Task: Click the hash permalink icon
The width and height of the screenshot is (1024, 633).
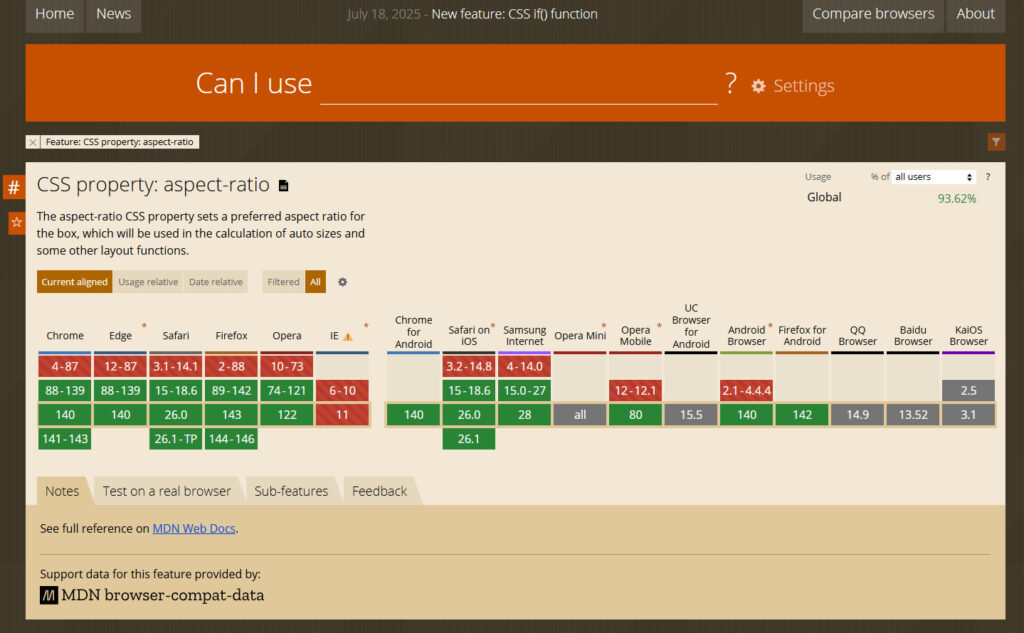Action: point(14,187)
